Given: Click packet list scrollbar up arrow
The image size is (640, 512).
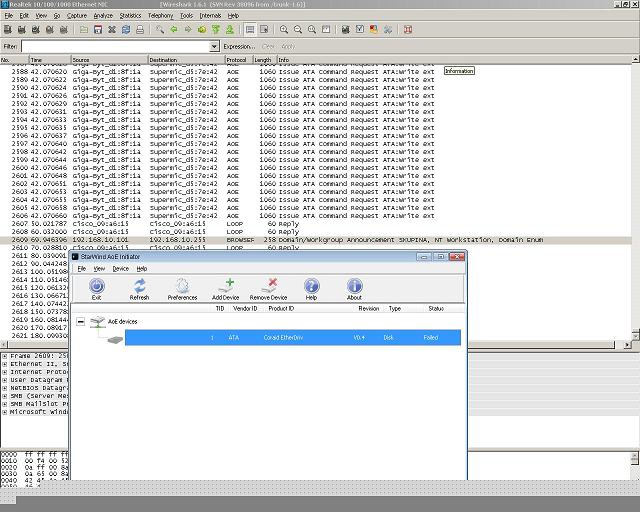Looking at the screenshot, I should (636, 59).
